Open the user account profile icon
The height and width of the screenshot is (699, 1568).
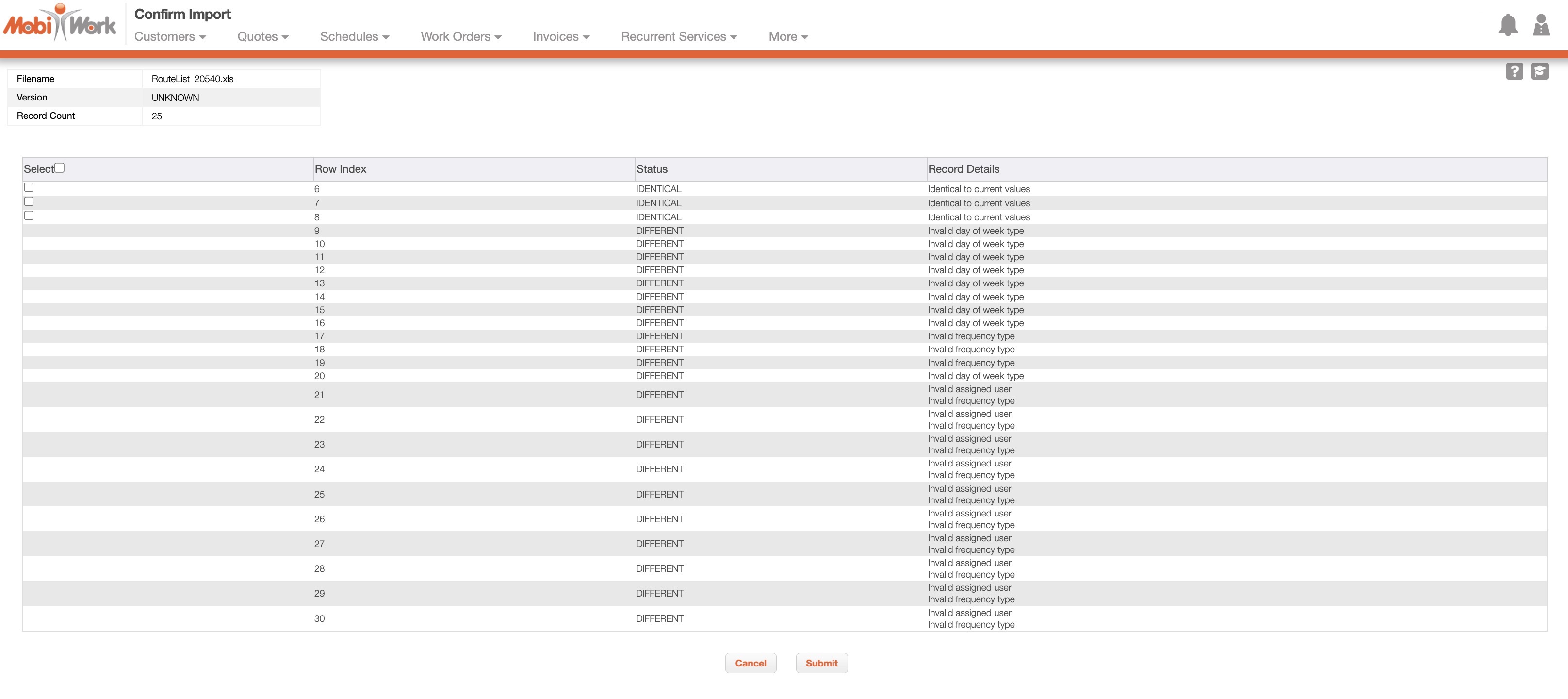tap(1541, 25)
